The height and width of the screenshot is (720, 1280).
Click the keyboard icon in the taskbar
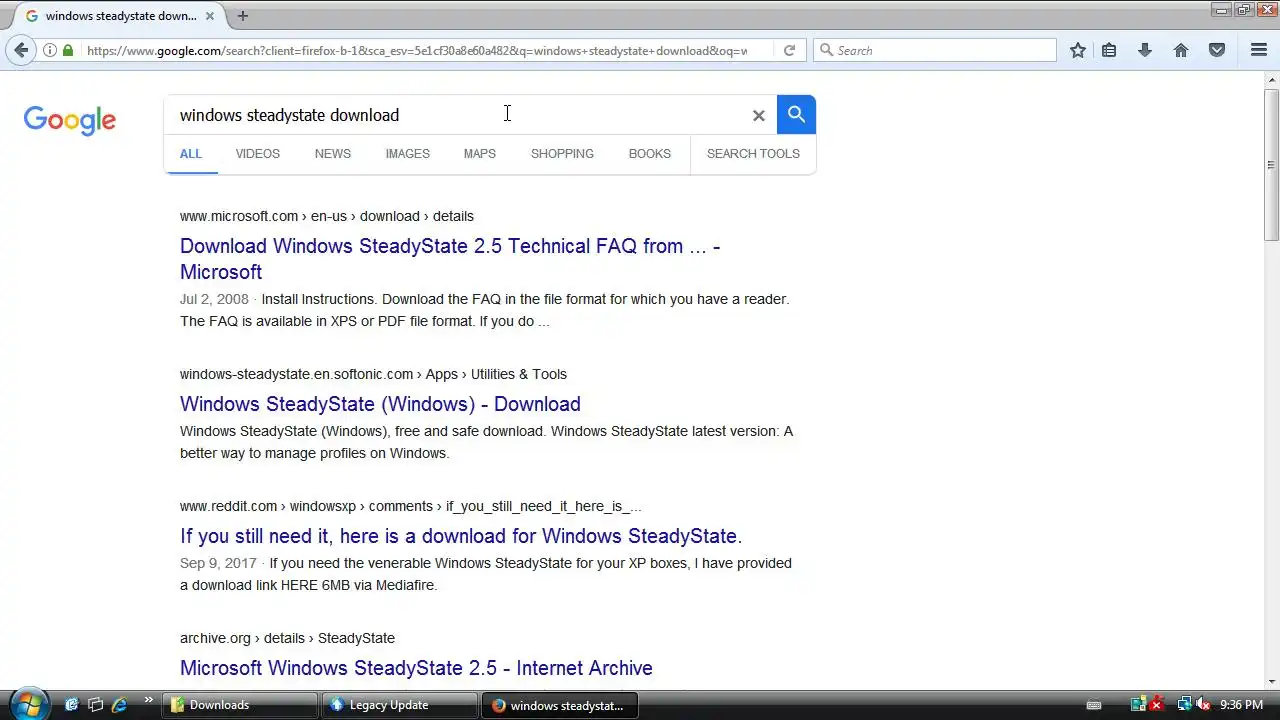[x=1094, y=705]
